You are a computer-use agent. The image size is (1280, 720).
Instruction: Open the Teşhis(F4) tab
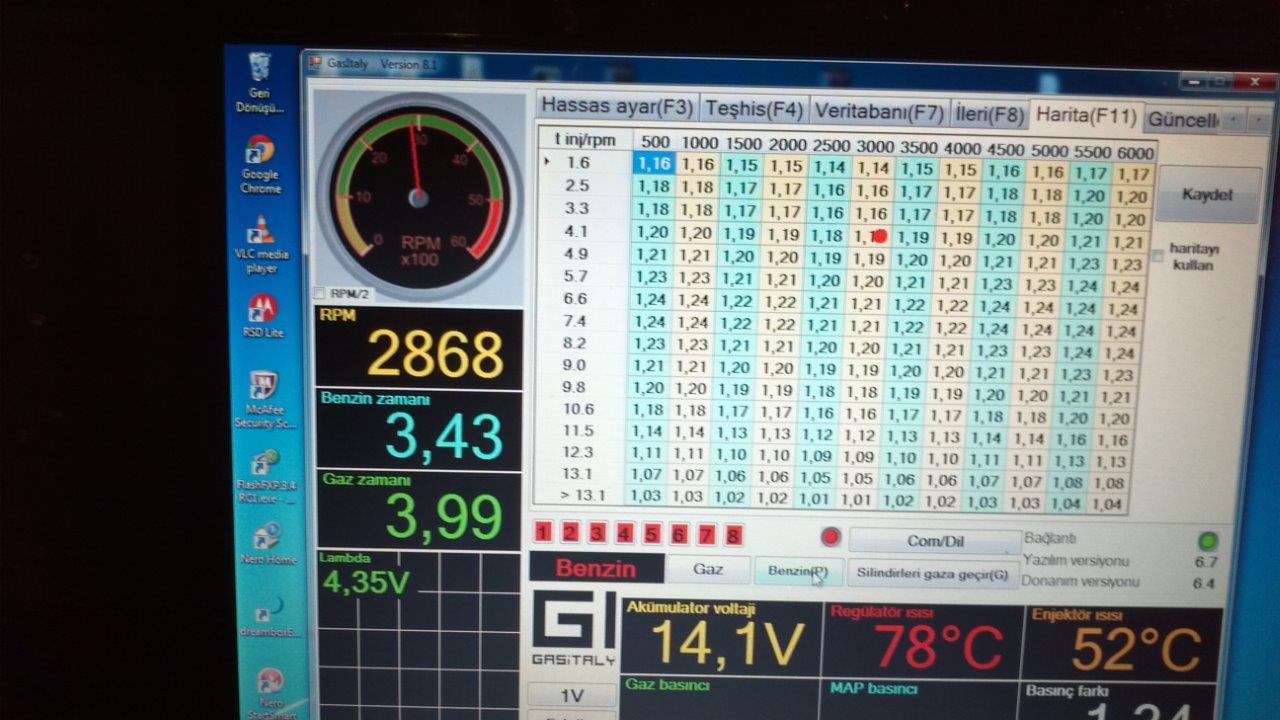point(753,108)
